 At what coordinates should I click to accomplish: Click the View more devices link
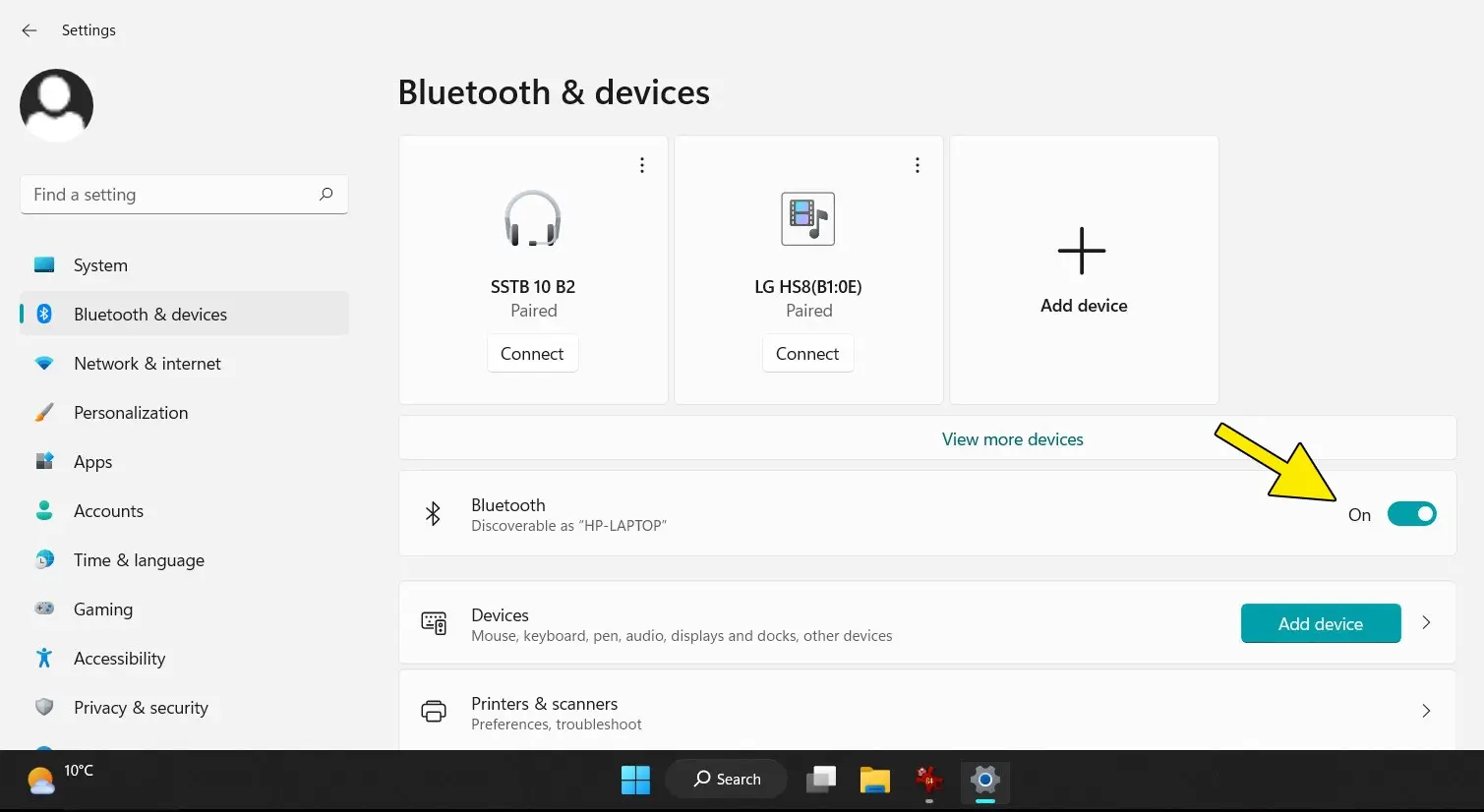(x=1012, y=439)
